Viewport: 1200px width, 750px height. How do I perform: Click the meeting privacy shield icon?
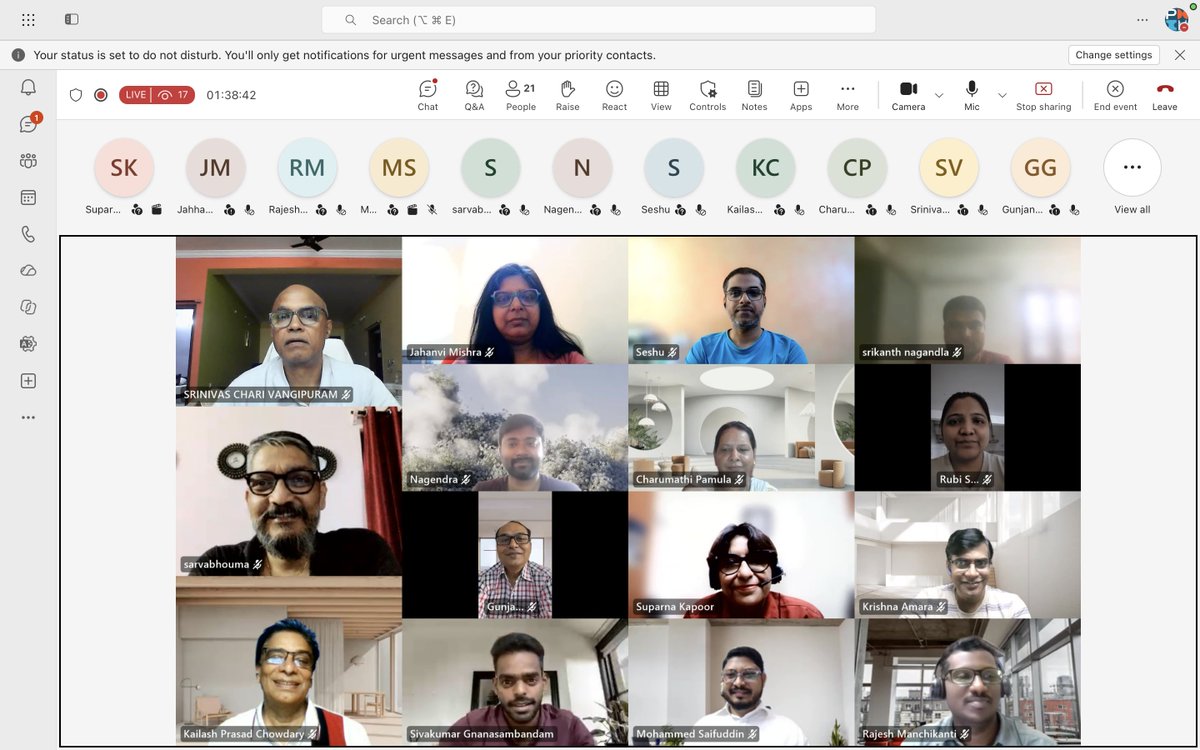[76, 95]
